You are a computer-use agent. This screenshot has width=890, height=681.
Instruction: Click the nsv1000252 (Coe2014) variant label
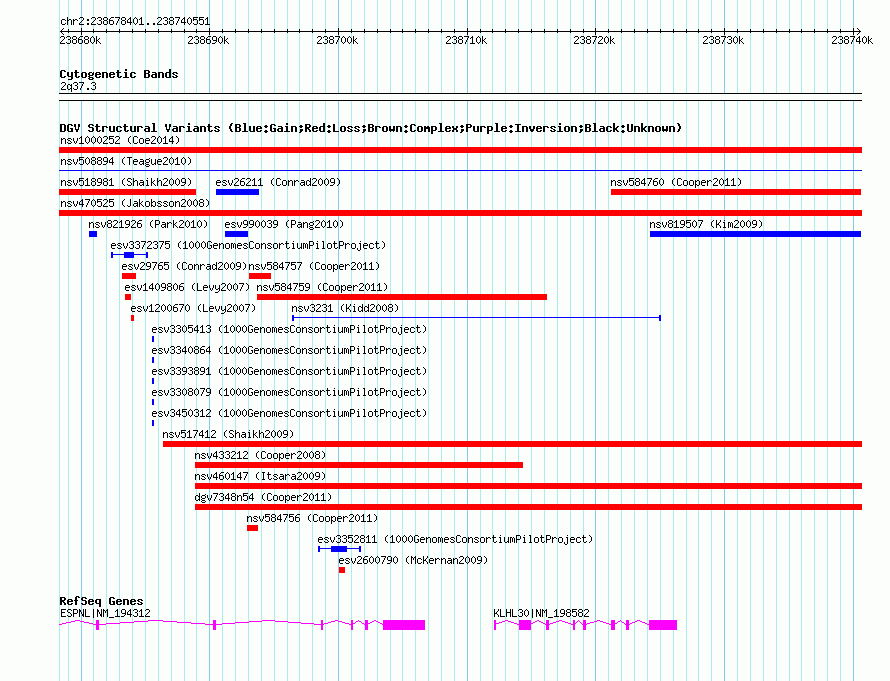[120, 140]
